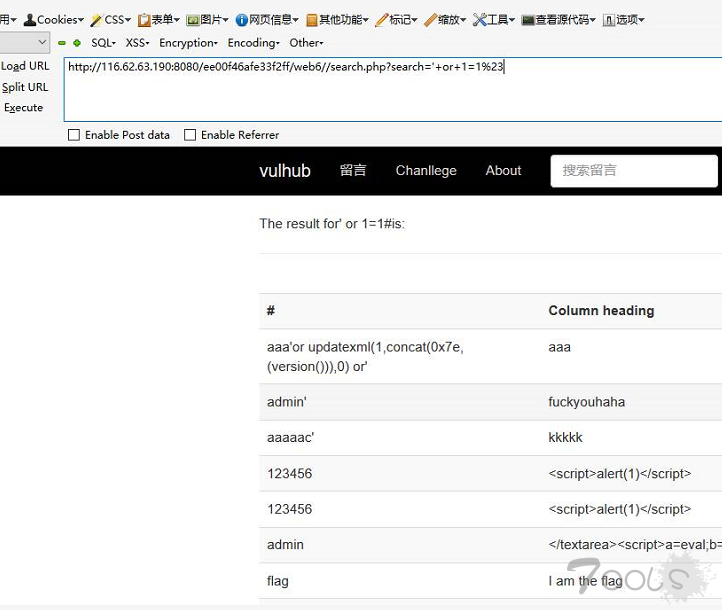722x610 pixels.
Task: Click the 选项 options icon
Action: pos(609,20)
